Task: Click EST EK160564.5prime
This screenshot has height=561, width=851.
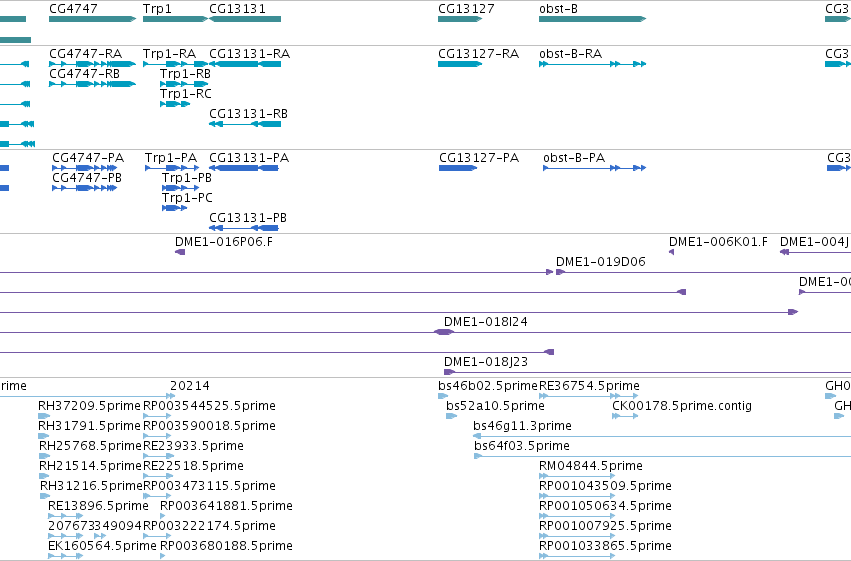Action: click(65, 556)
